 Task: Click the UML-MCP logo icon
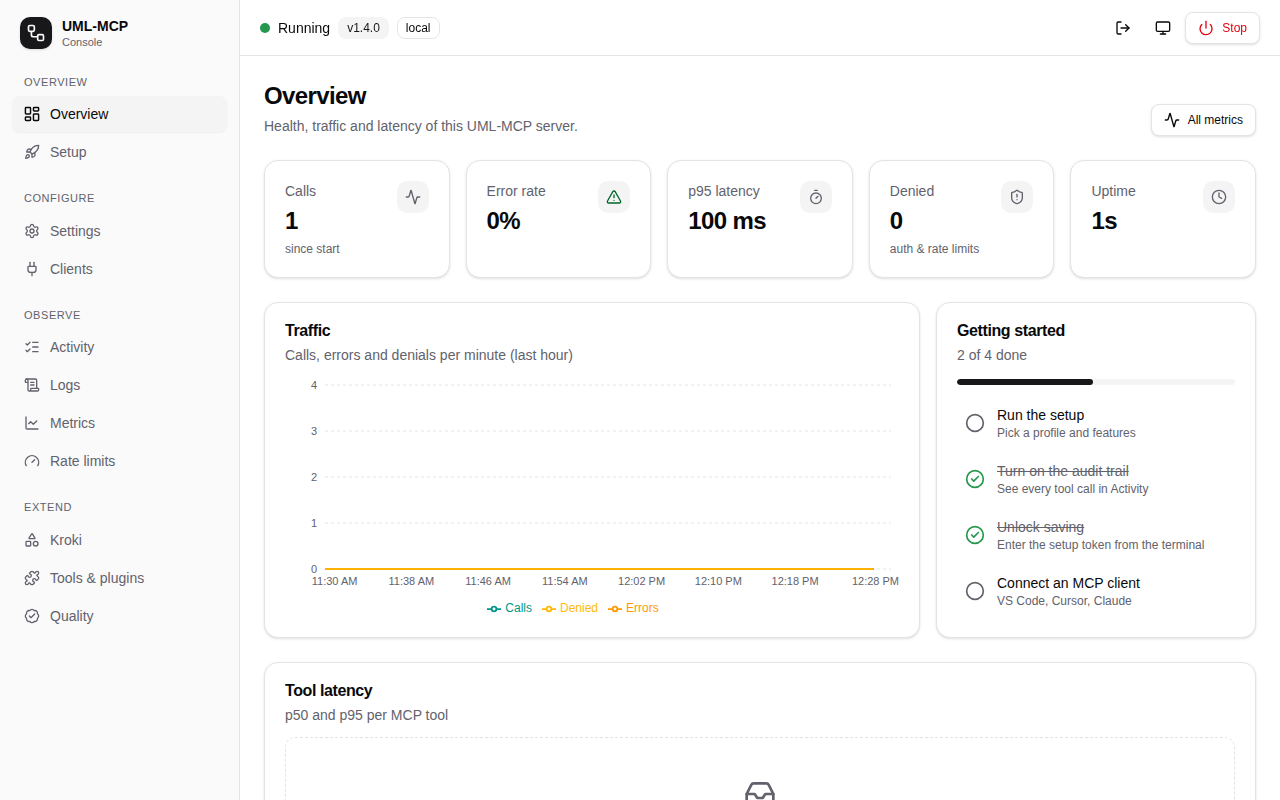(x=36, y=33)
